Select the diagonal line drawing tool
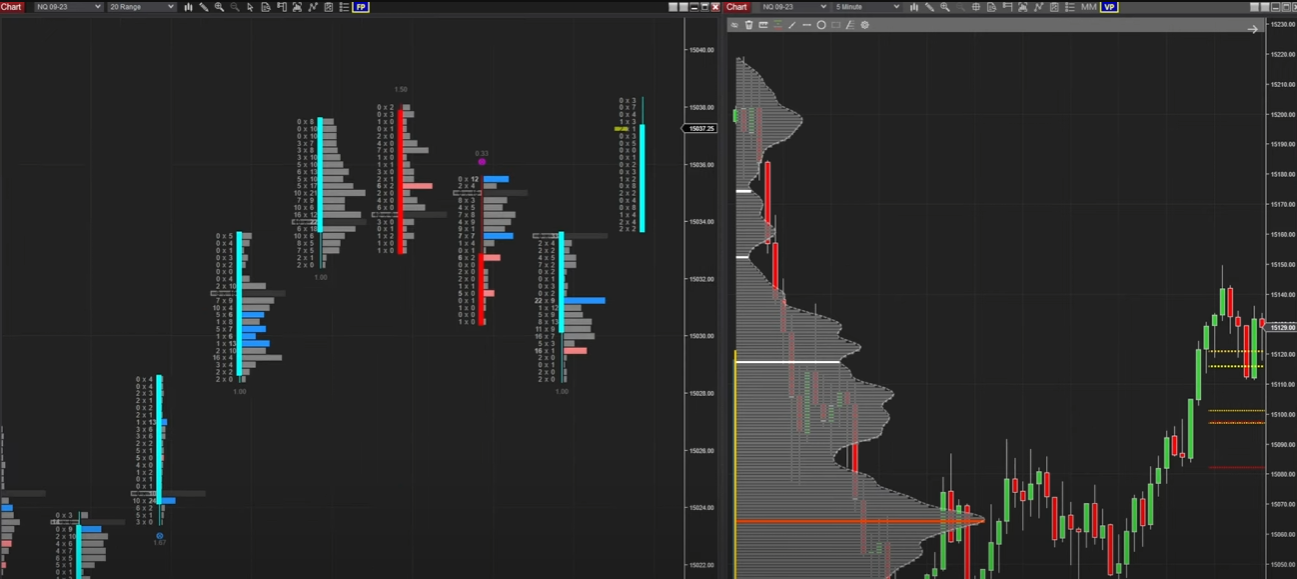The image size is (1297, 579). coord(792,25)
